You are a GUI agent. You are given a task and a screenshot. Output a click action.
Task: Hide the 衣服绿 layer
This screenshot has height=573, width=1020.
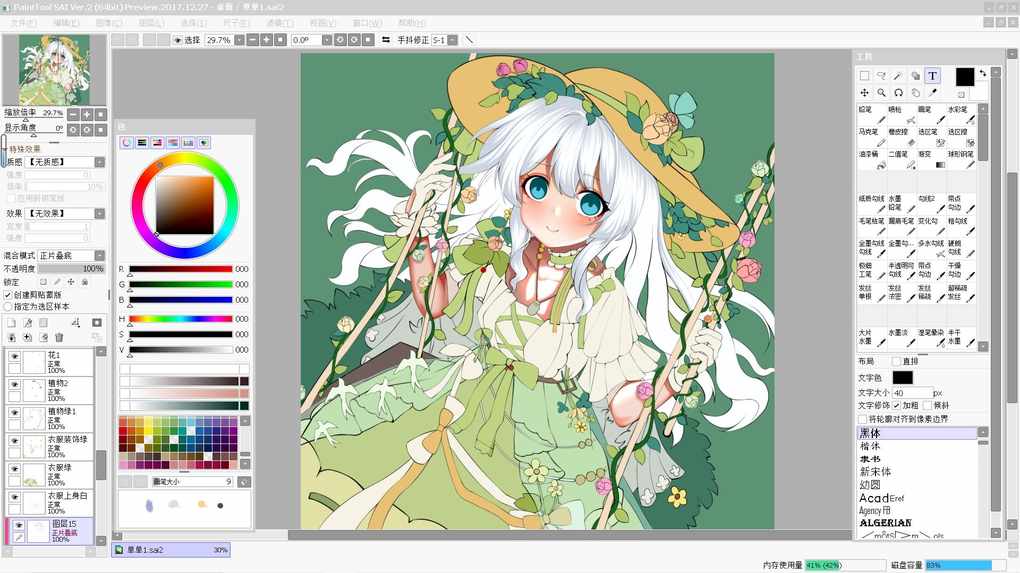click(x=14, y=468)
